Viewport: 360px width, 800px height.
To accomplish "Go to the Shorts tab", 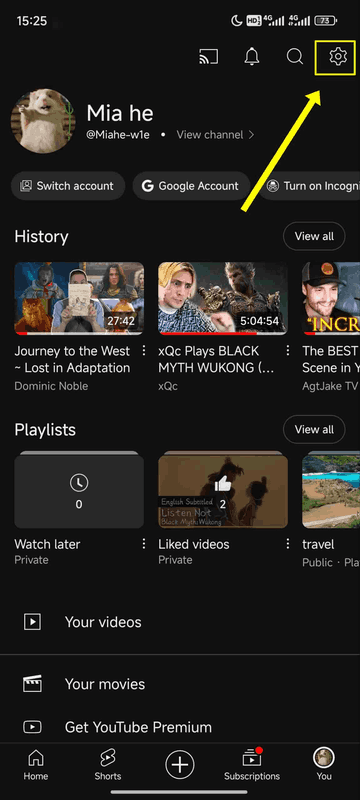I will 108,764.
